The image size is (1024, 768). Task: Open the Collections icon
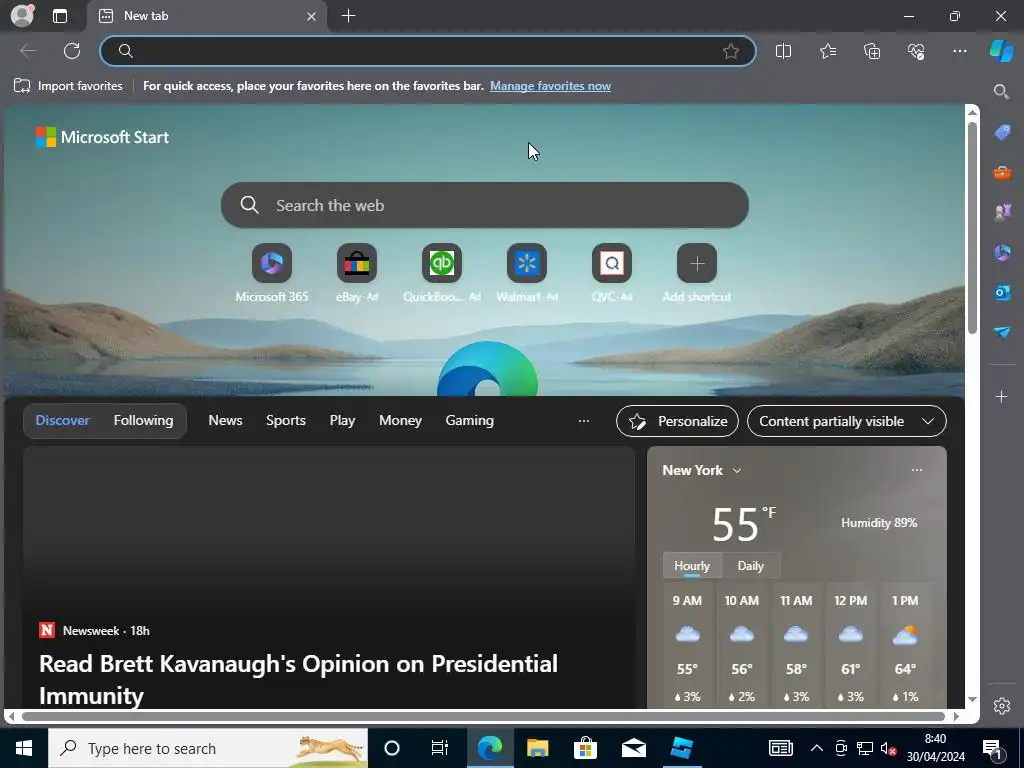872,51
